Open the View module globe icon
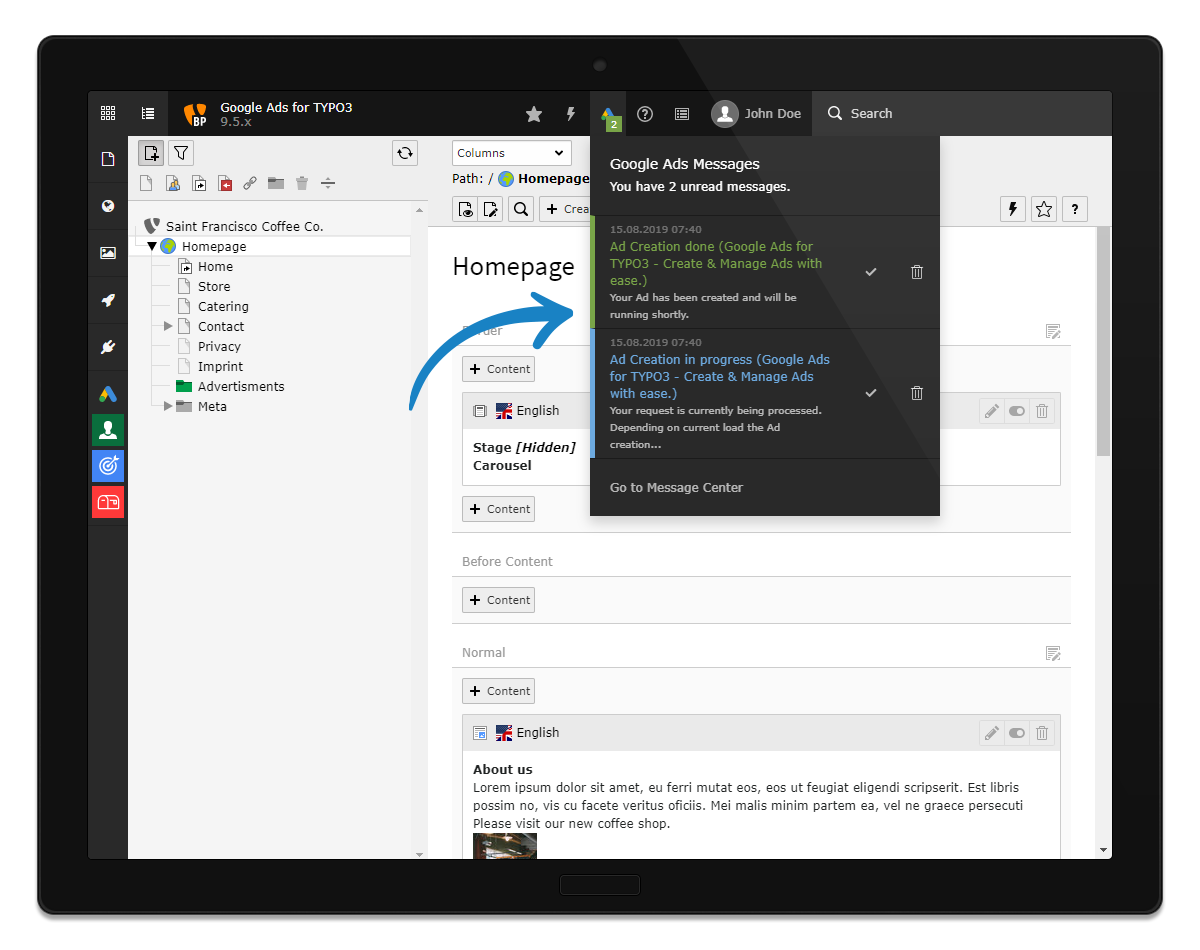The image size is (1200, 950). click(108, 206)
